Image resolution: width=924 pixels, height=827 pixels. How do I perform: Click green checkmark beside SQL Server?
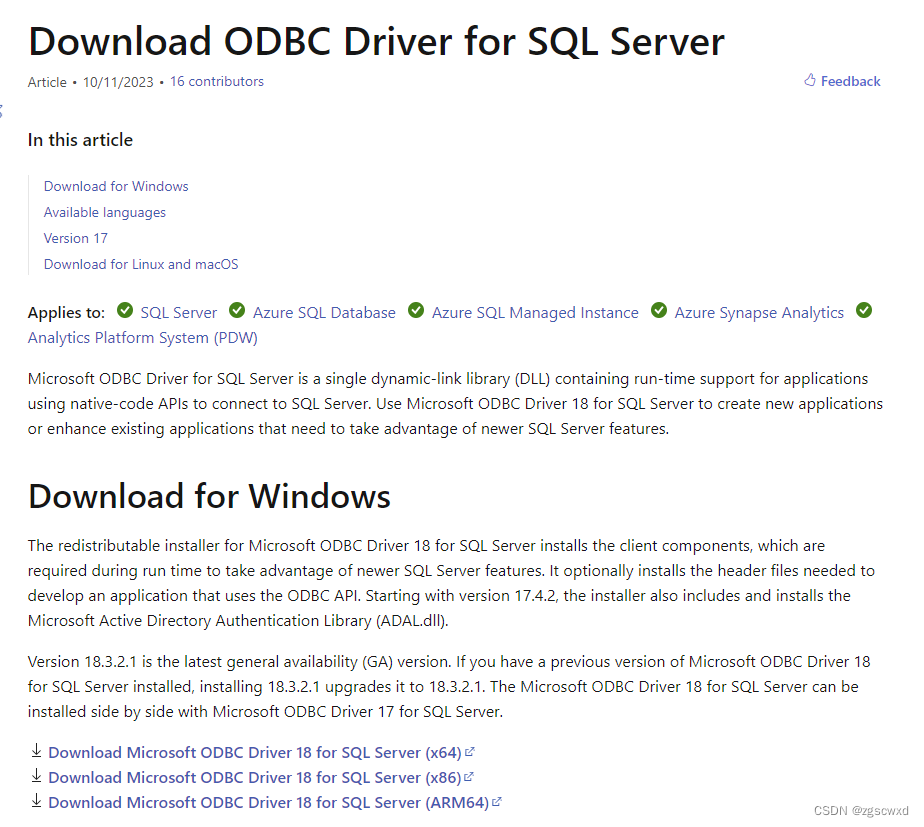pyautogui.click(x=125, y=310)
